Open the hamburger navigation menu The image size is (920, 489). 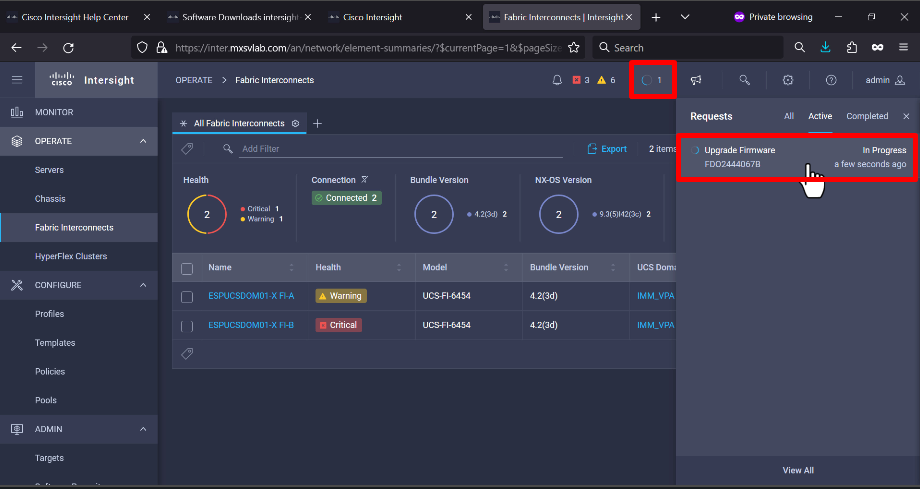(x=17, y=80)
